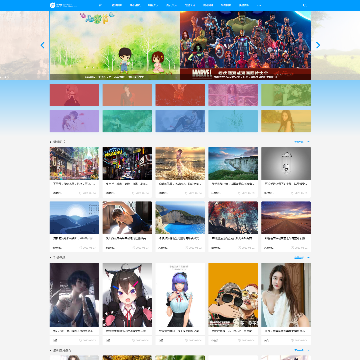
Task: Open the Marvel Avengers banner
Action: (x=245, y=46)
